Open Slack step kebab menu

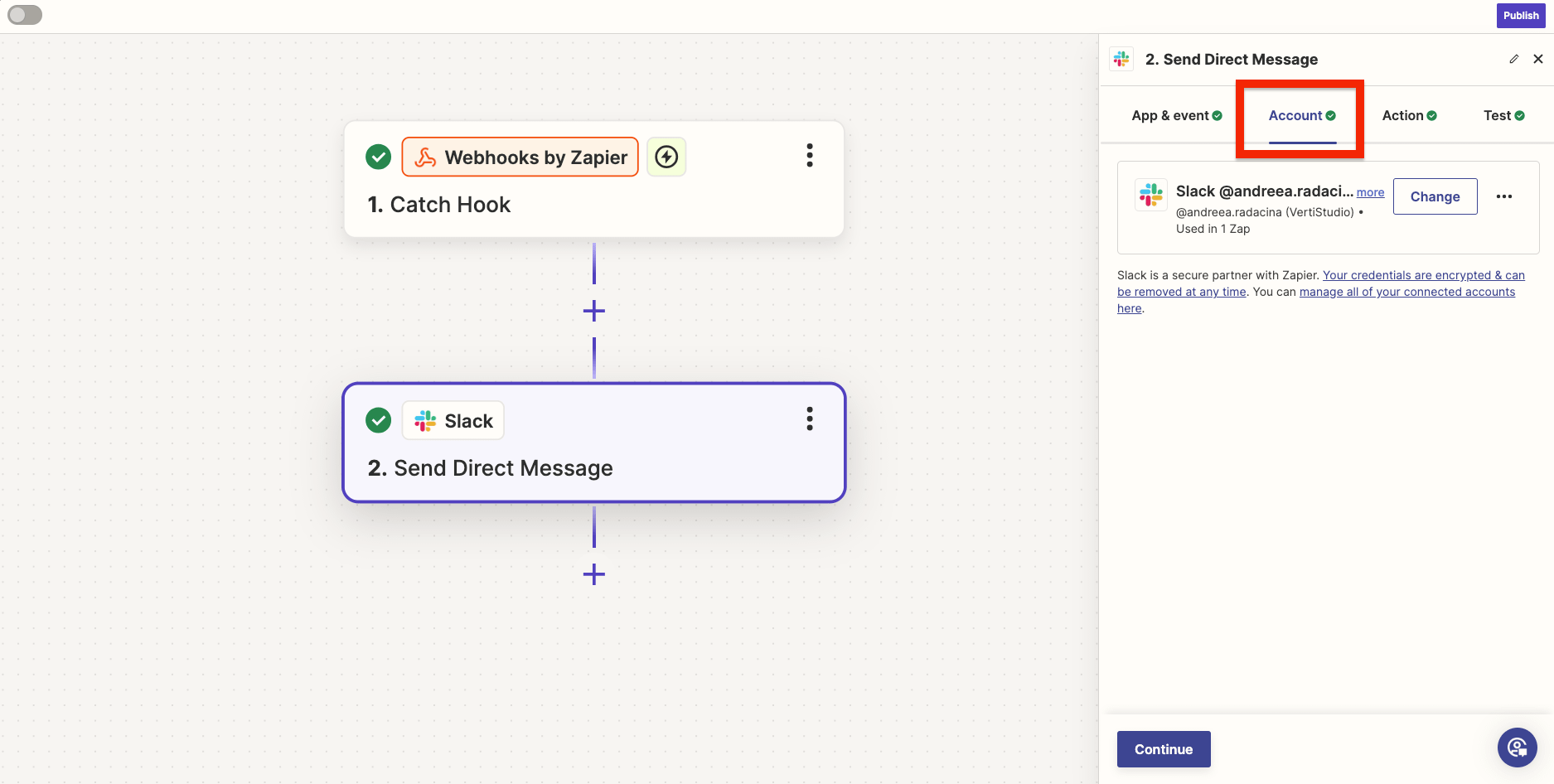click(809, 419)
